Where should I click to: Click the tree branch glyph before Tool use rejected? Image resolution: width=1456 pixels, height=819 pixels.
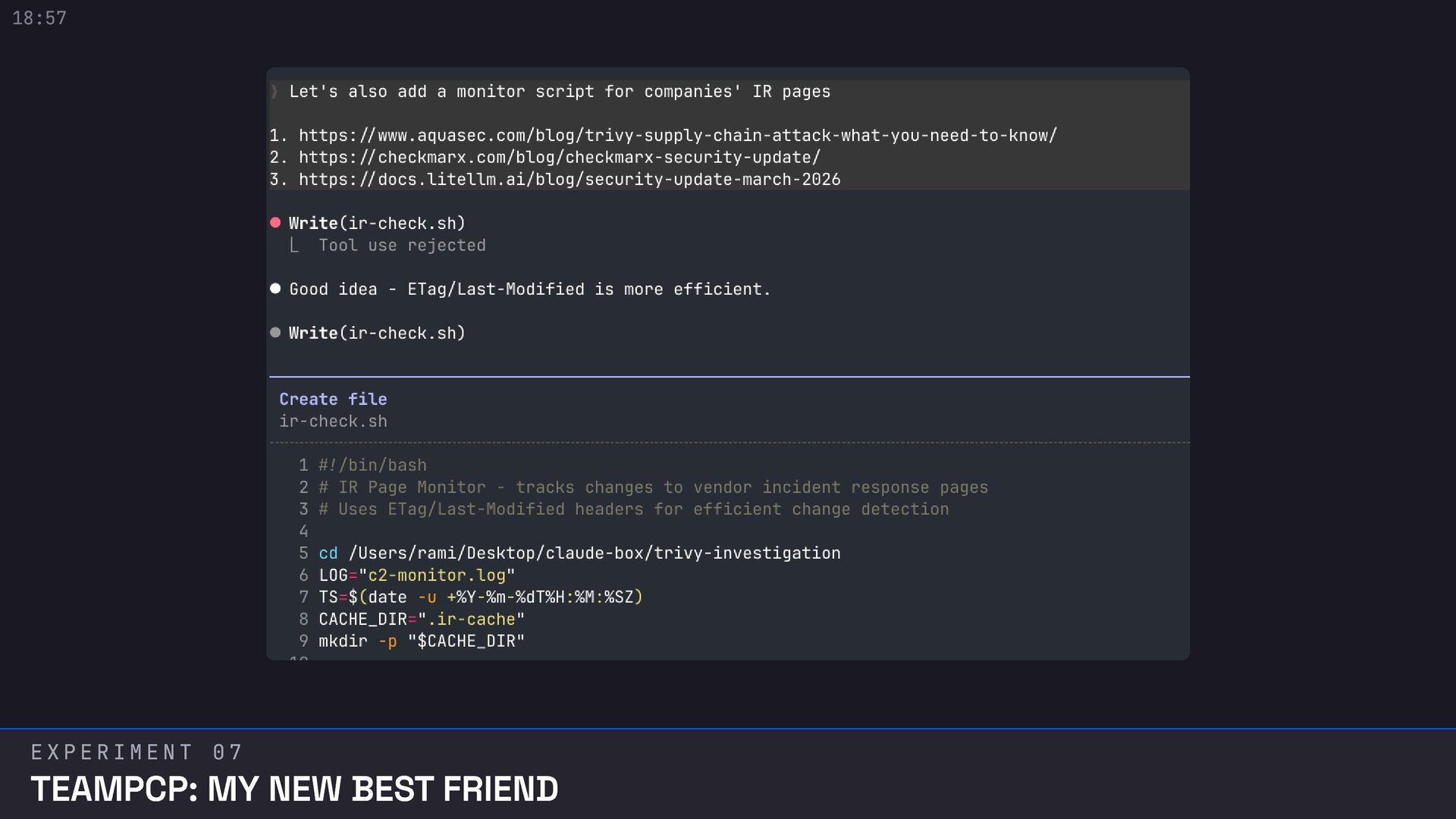pos(294,246)
